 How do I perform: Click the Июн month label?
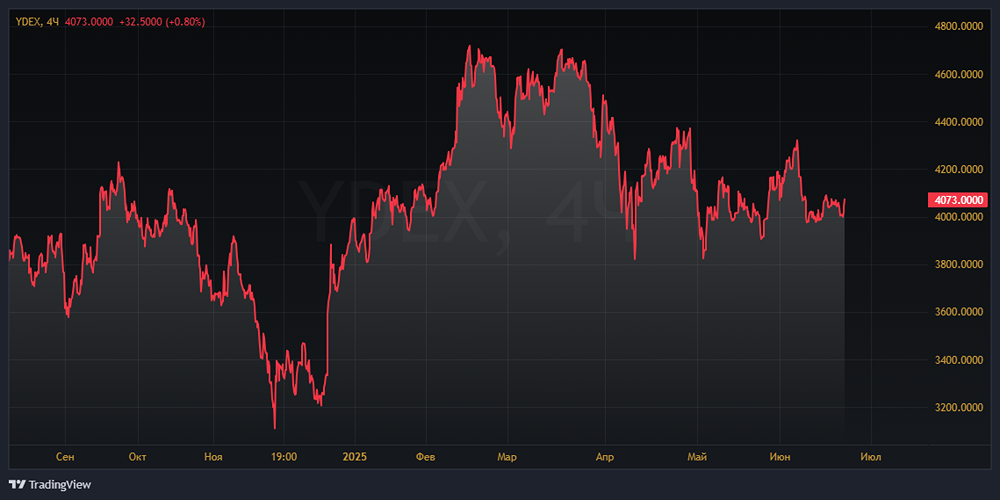781,457
